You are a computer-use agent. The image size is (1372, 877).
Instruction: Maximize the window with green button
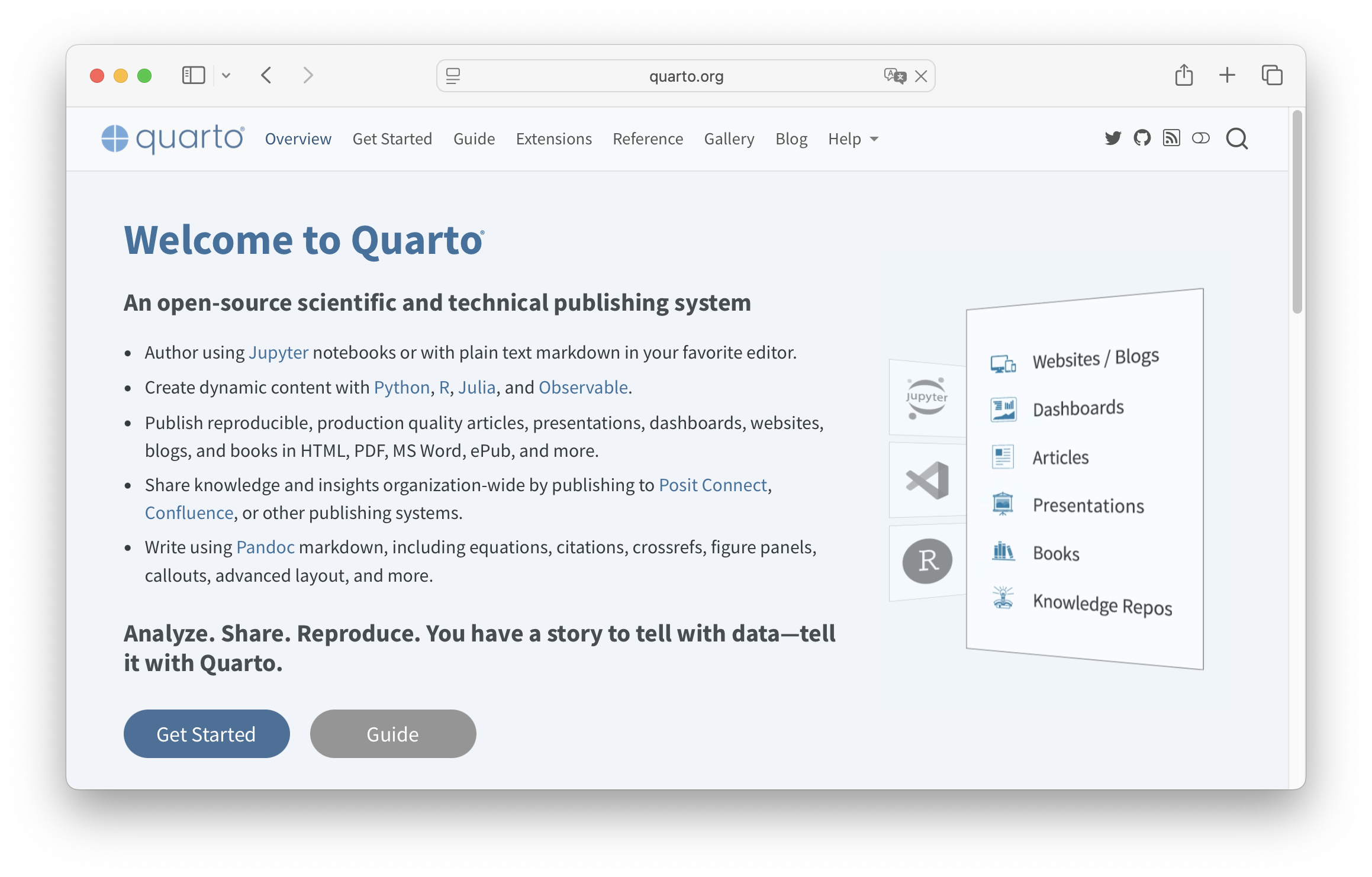pos(144,76)
